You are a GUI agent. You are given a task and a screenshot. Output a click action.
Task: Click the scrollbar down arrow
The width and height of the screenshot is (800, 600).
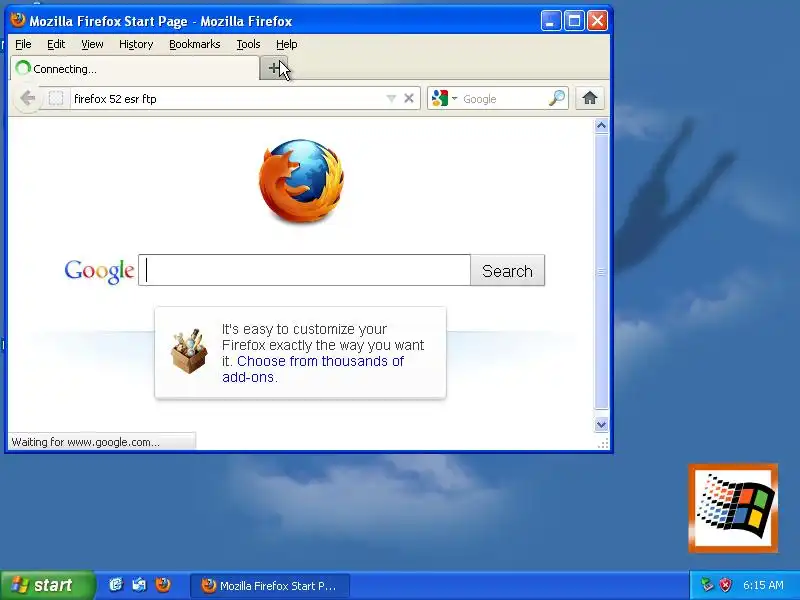[x=602, y=424]
